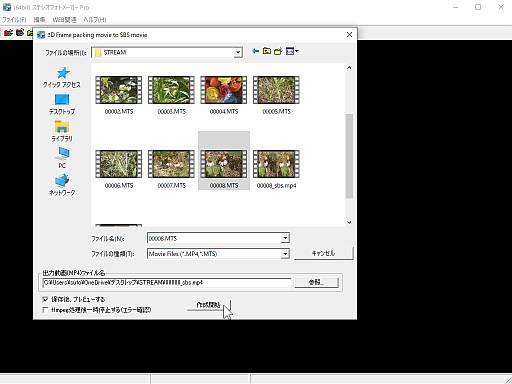
Task: Click the start creation button
Action: 209,305
